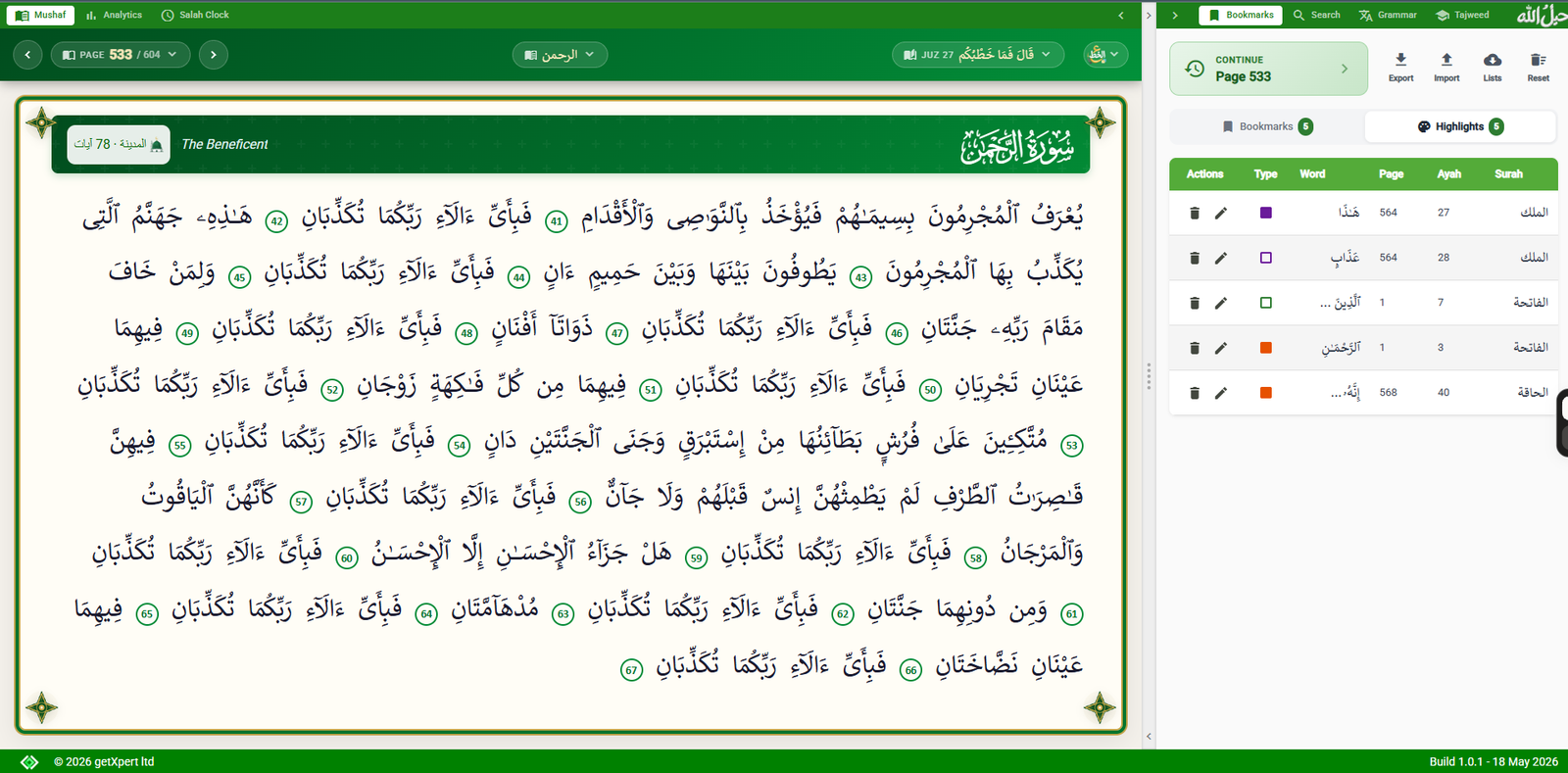1568x773 pixels.
Task: Click the ayah 55 verse marker
Action: click(x=179, y=446)
